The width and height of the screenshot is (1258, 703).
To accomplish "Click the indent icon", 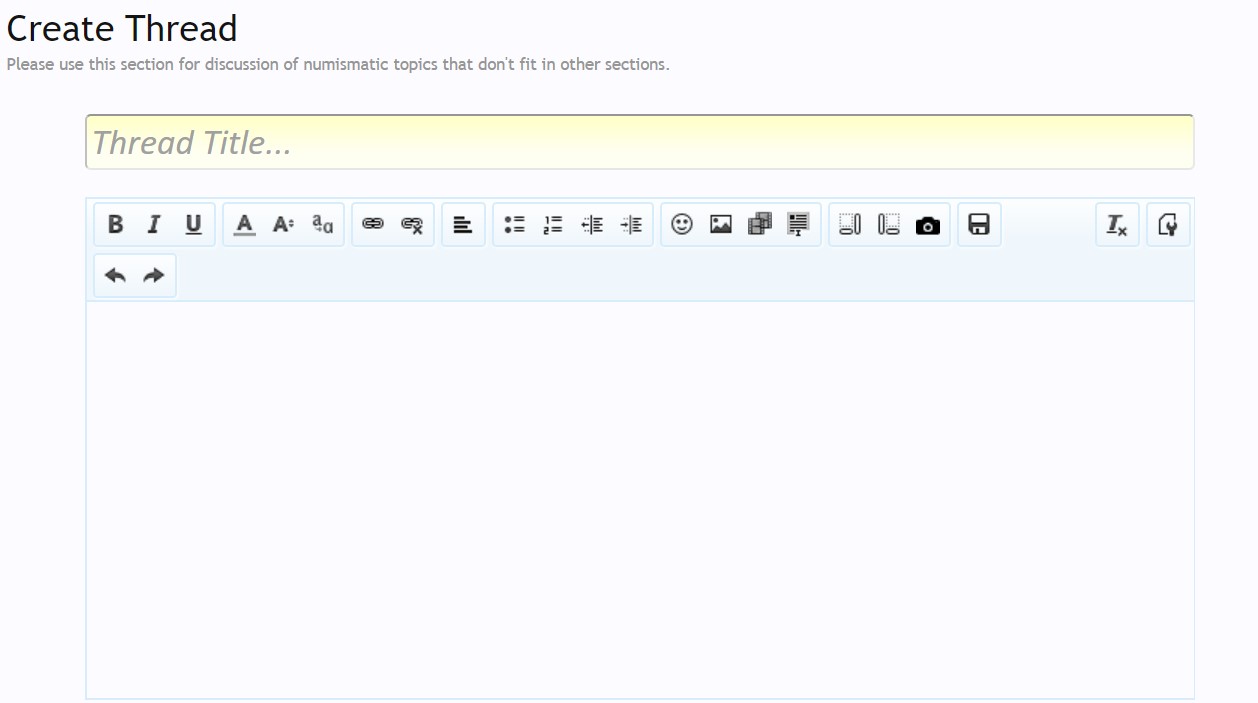I will [x=631, y=225].
